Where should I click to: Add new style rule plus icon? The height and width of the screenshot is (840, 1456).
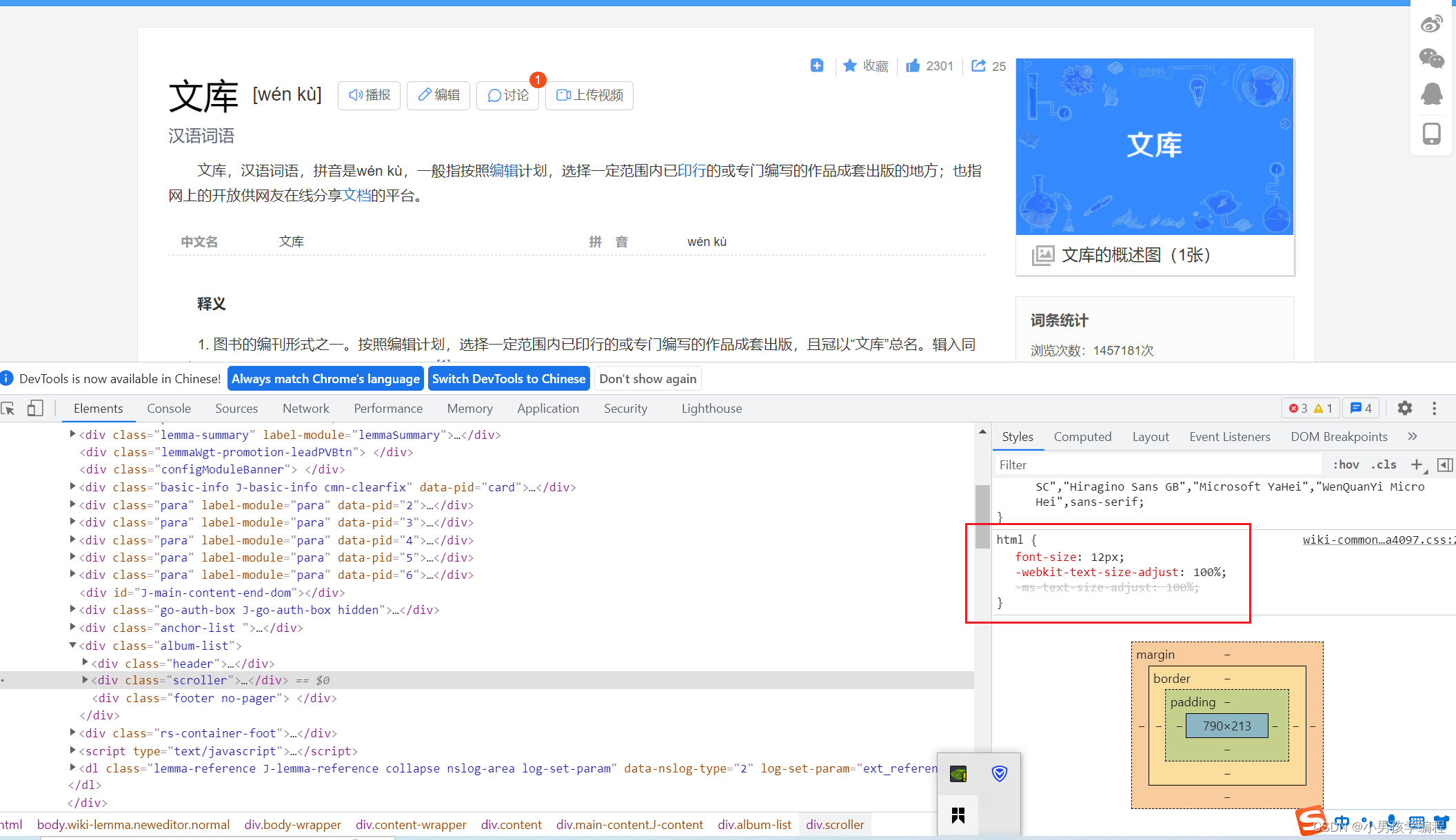pyautogui.click(x=1417, y=465)
